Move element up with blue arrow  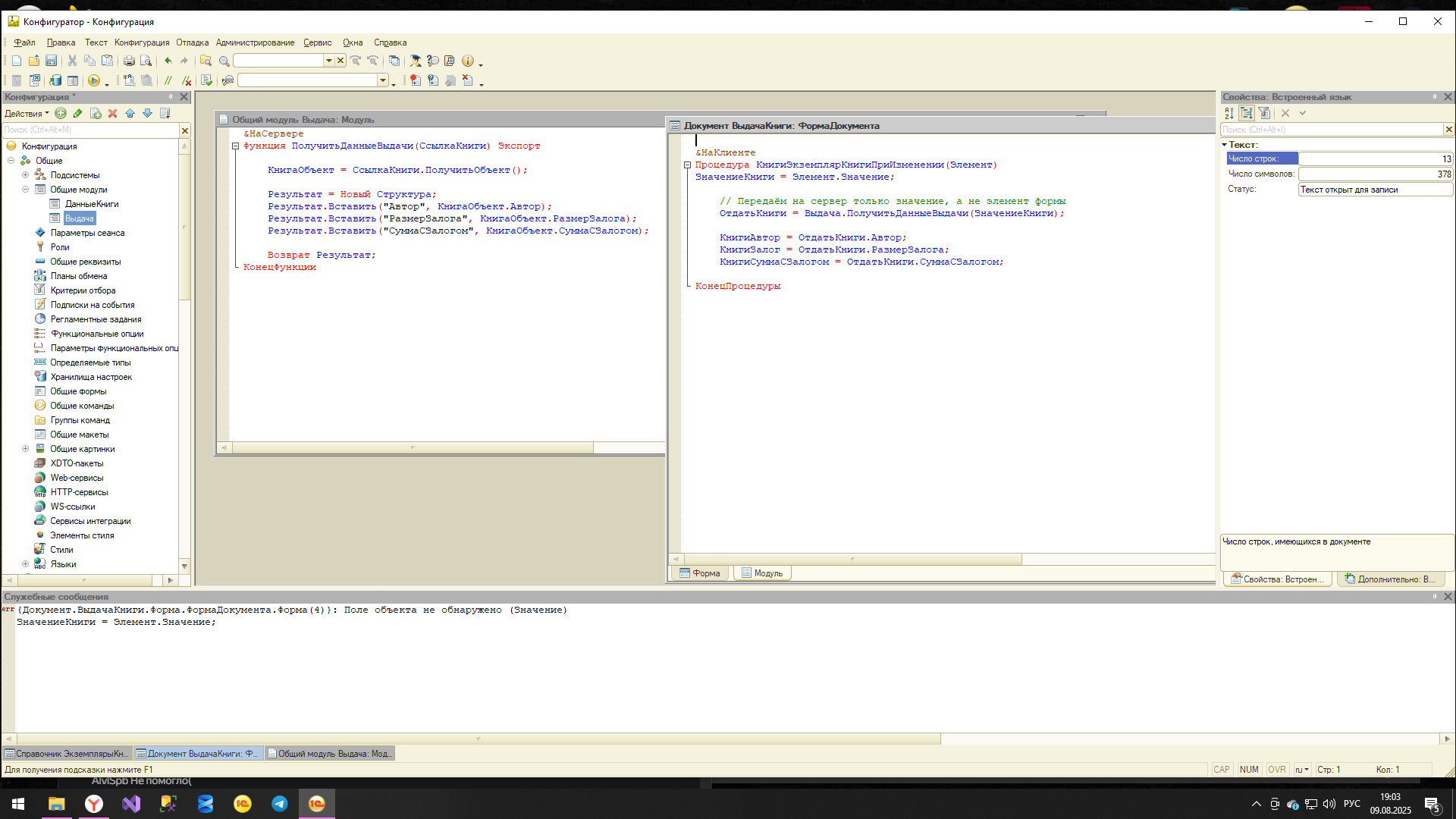pyautogui.click(x=130, y=114)
